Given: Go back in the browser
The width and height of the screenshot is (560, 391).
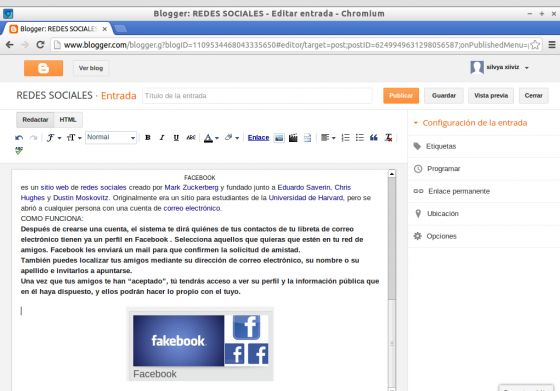Looking at the screenshot, I should 10,45.
